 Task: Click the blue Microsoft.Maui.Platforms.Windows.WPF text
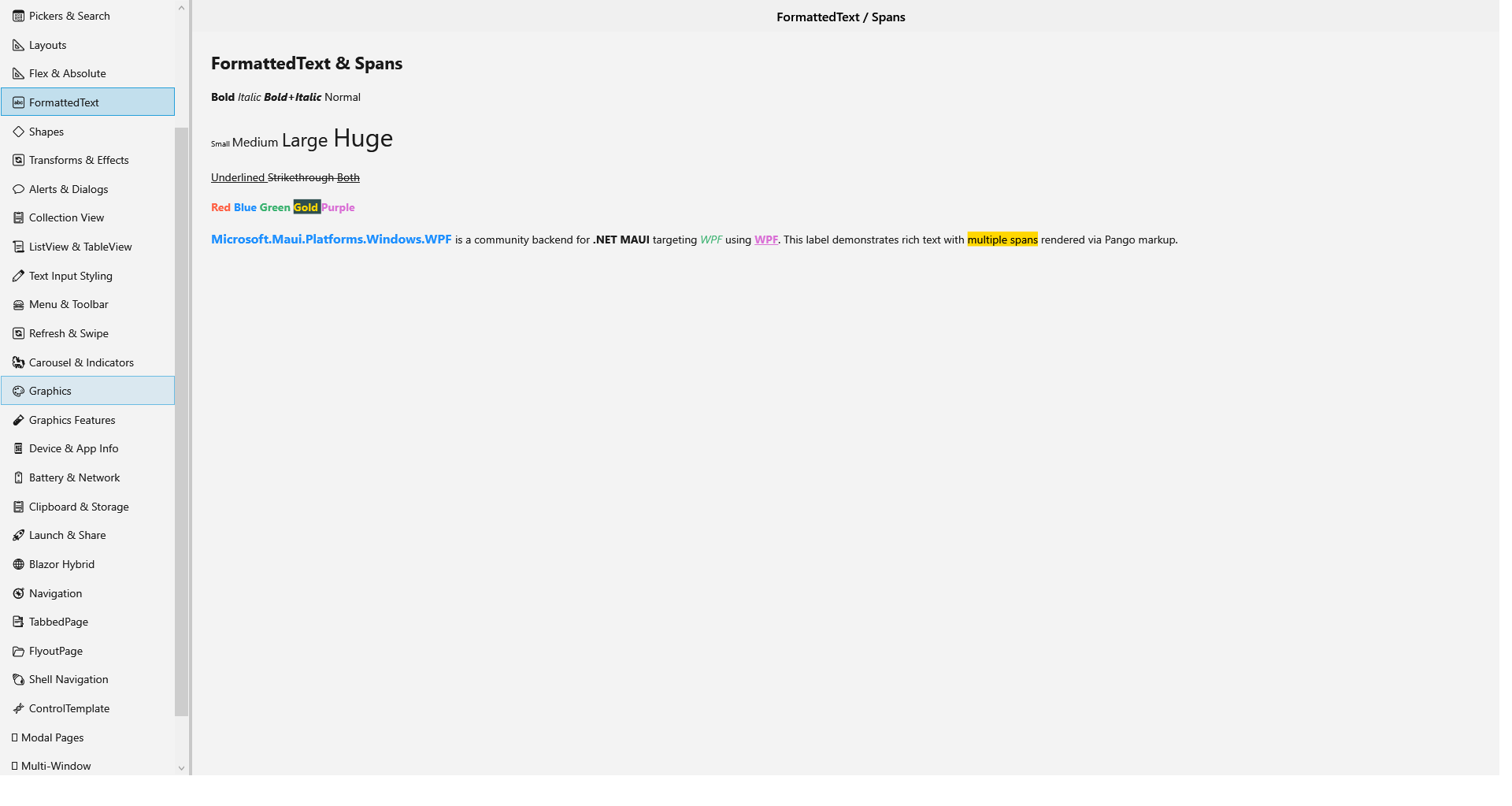[x=331, y=240]
